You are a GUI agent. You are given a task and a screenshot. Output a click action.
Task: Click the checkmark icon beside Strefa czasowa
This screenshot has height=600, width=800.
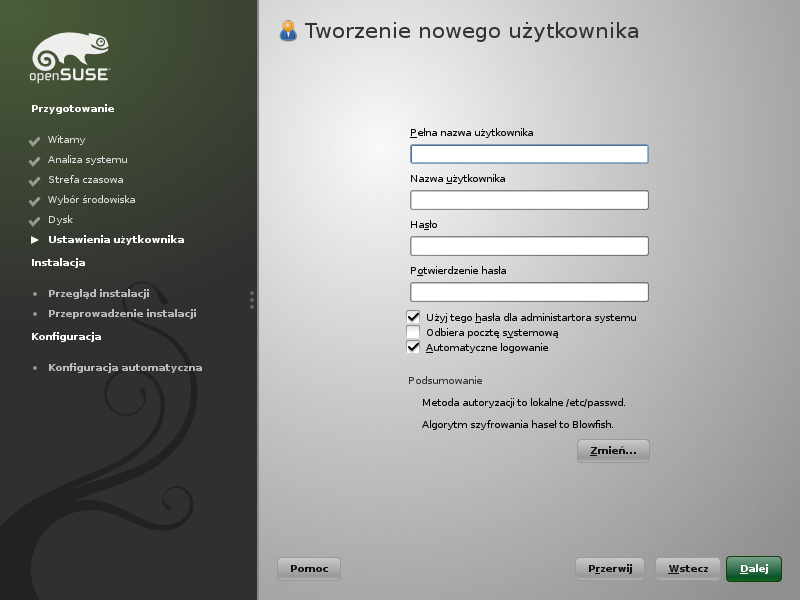point(35,181)
